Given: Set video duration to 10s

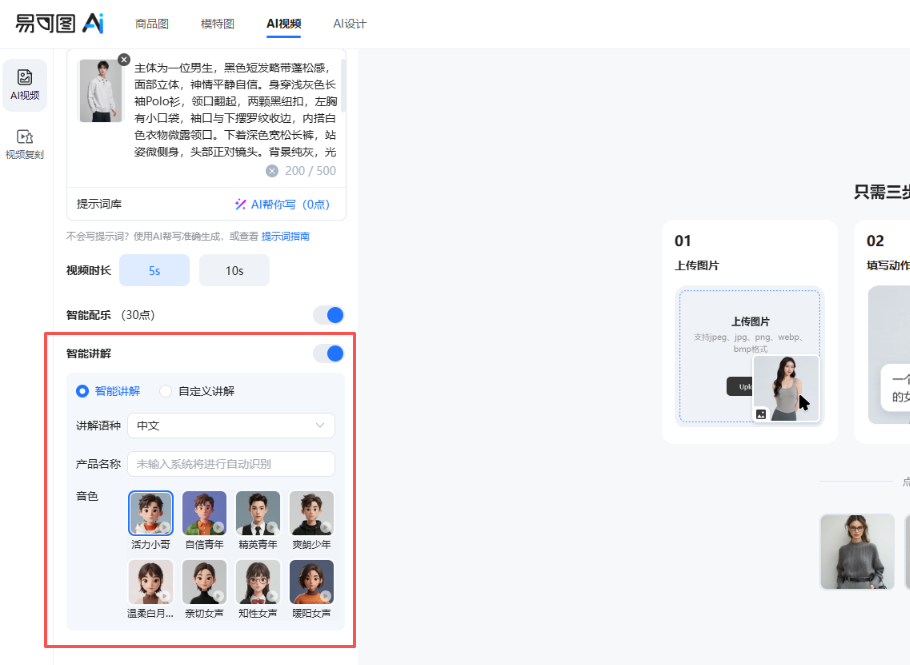Looking at the screenshot, I should 234,270.
